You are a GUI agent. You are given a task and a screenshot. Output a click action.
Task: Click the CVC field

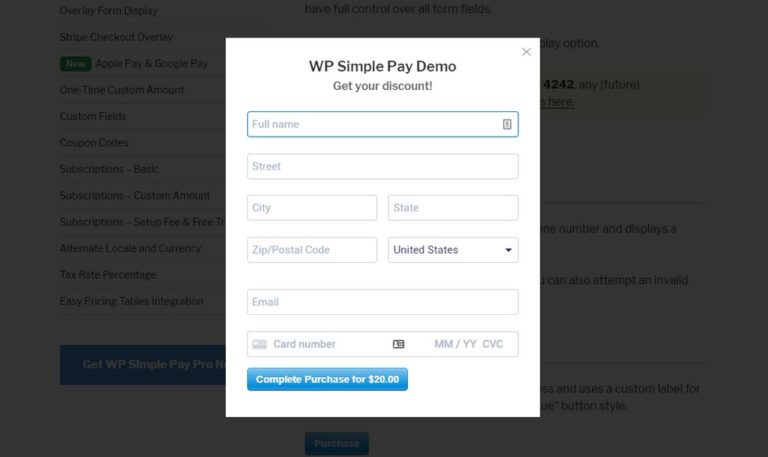coord(493,344)
